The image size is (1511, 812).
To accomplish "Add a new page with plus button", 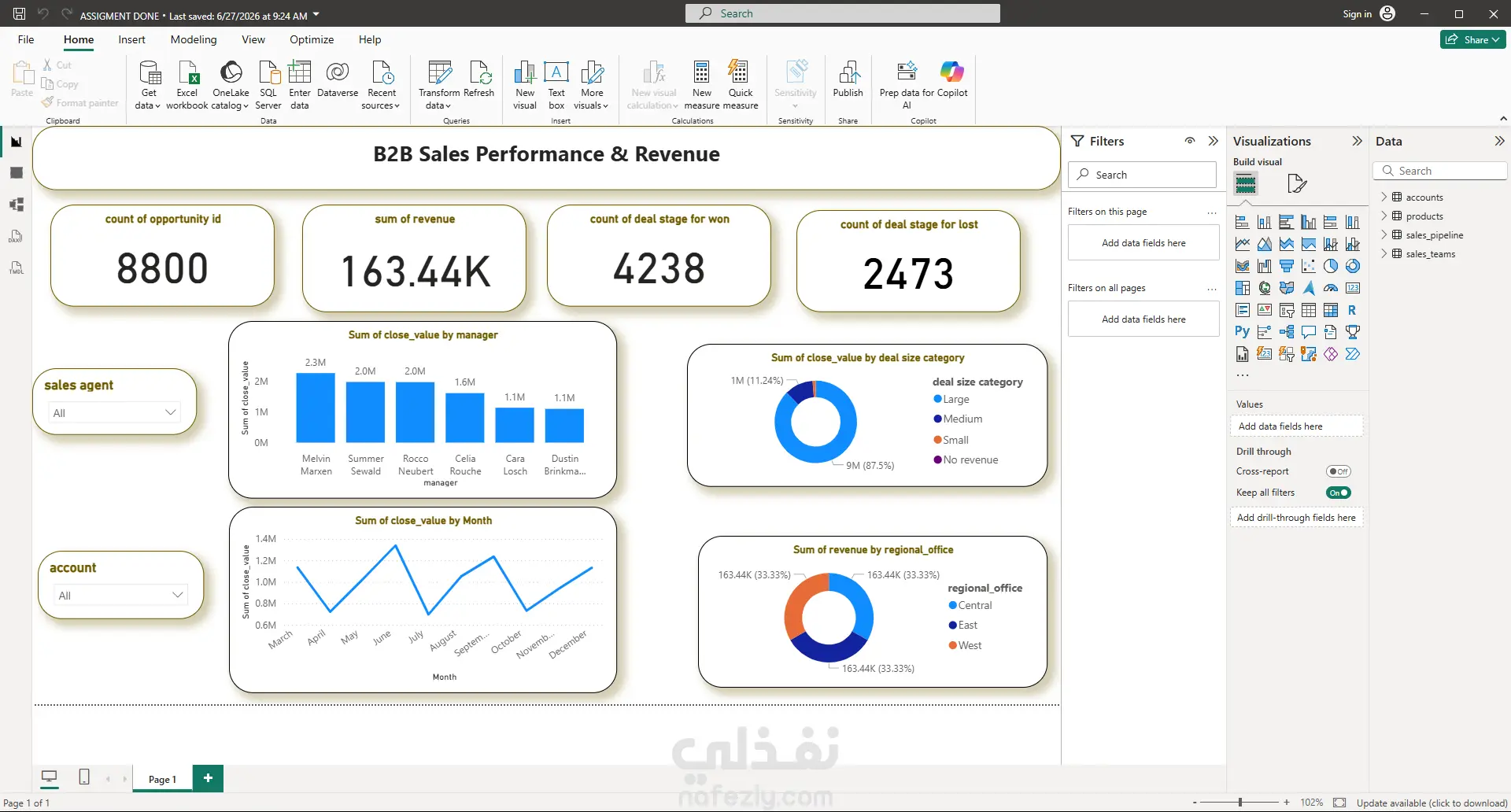I will click(x=208, y=778).
